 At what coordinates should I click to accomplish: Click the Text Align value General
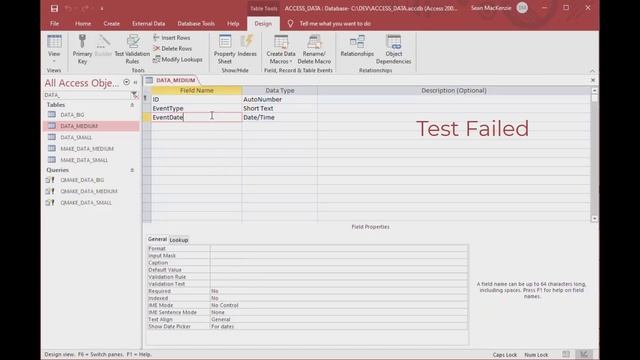339,319
